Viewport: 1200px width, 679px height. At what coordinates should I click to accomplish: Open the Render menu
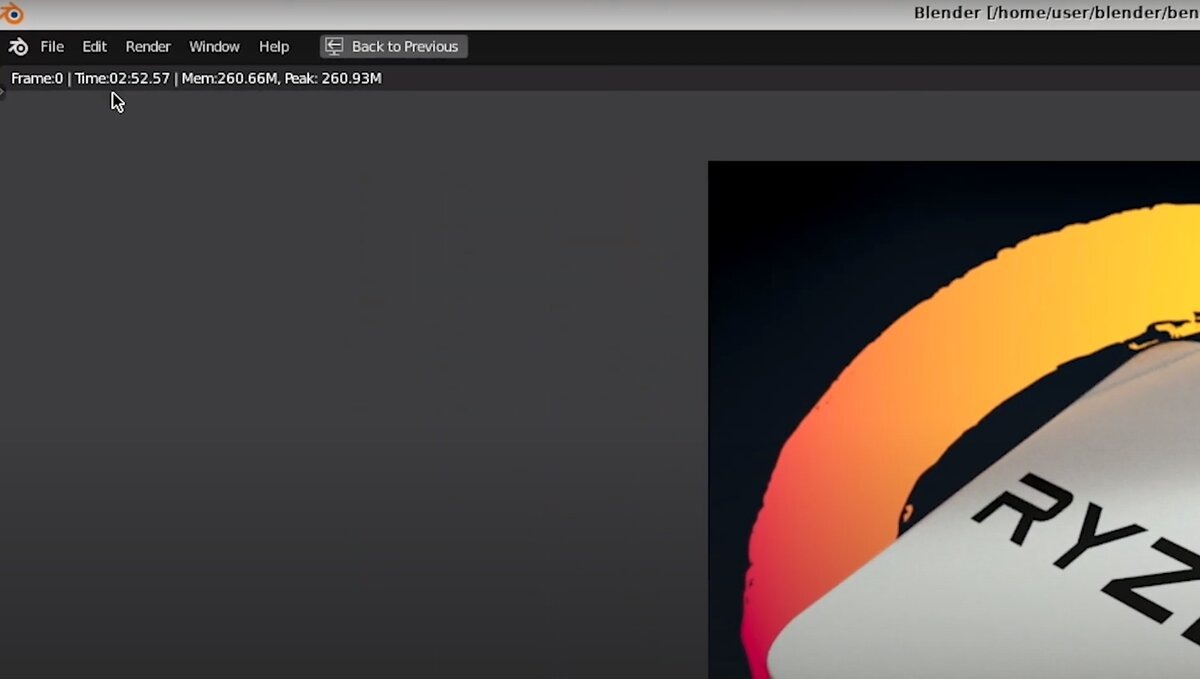point(148,47)
